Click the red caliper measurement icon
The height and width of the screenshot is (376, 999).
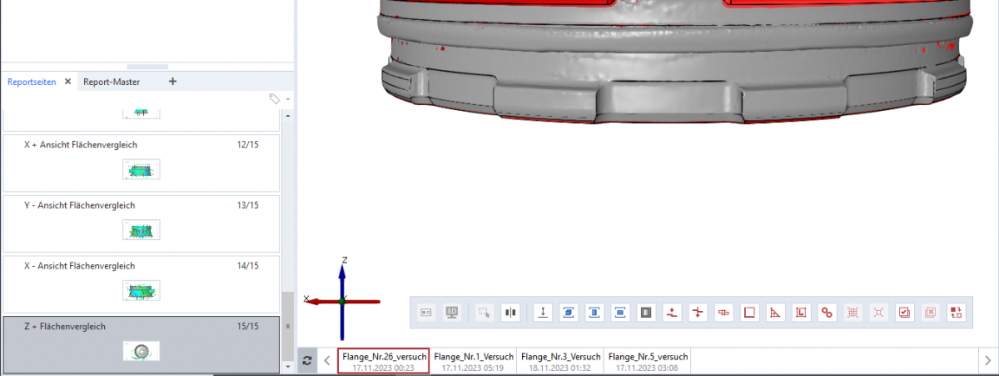[x=724, y=312]
